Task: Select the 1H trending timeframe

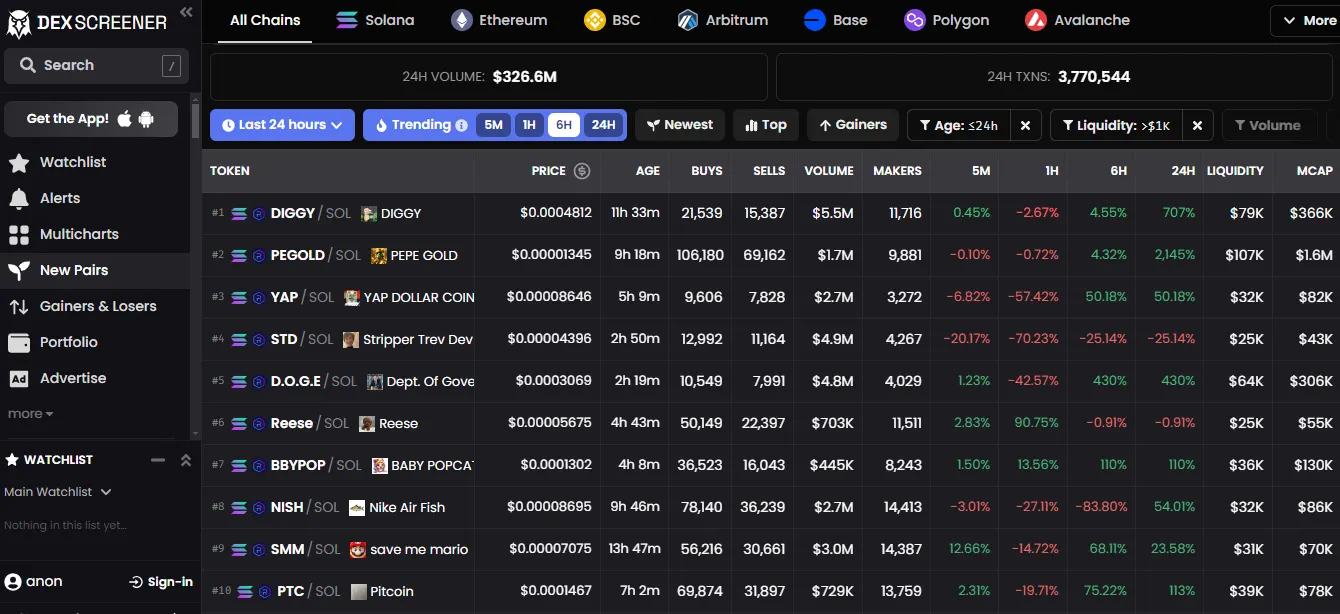Action: pyautogui.click(x=529, y=125)
